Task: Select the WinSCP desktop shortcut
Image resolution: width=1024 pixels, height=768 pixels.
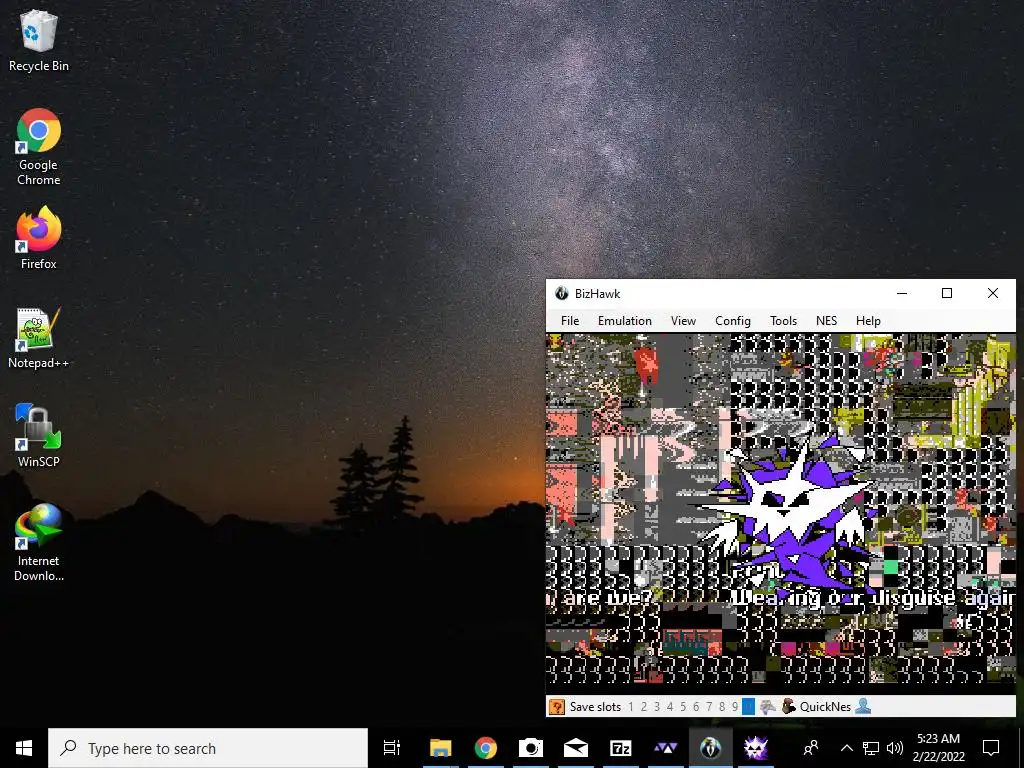Action: point(39,436)
